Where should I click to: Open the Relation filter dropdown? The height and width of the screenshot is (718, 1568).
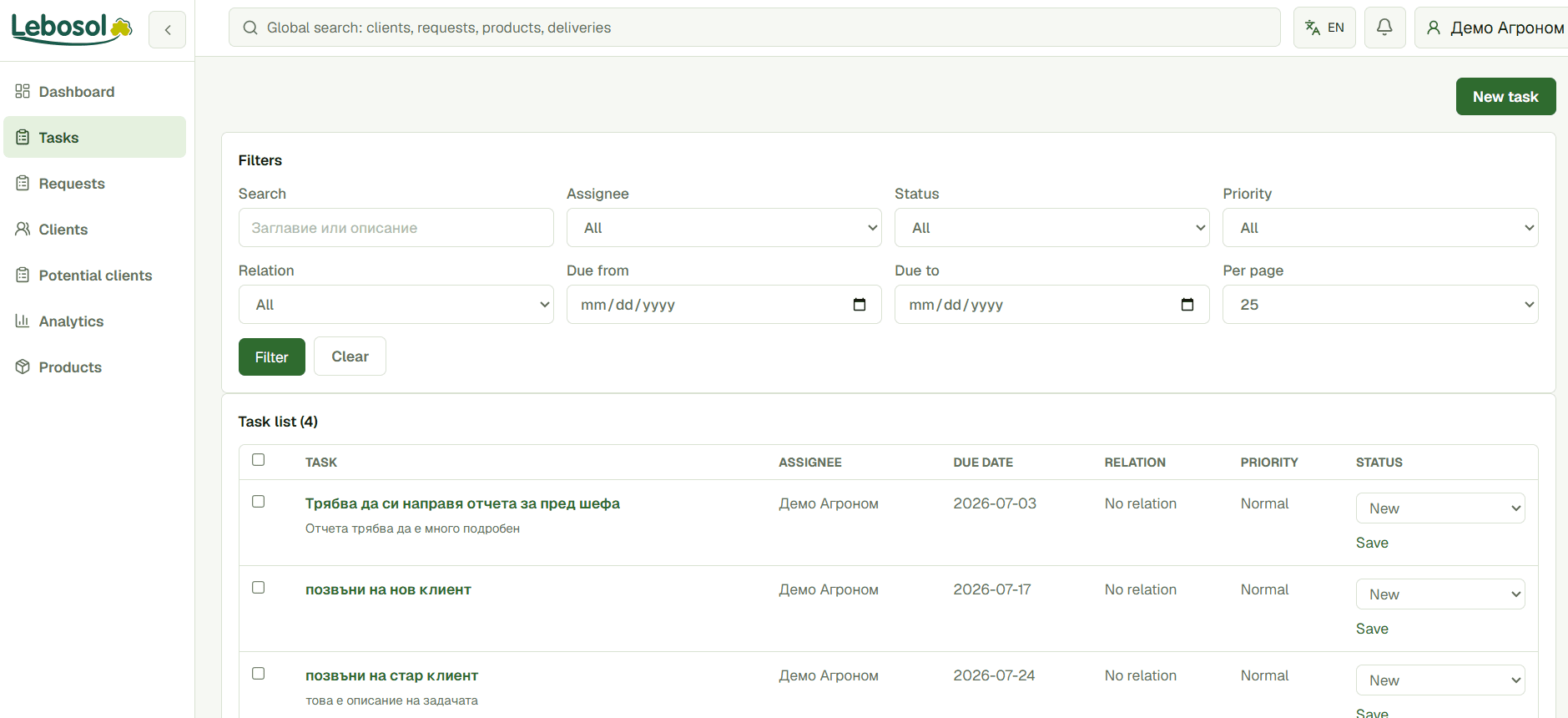pos(396,305)
